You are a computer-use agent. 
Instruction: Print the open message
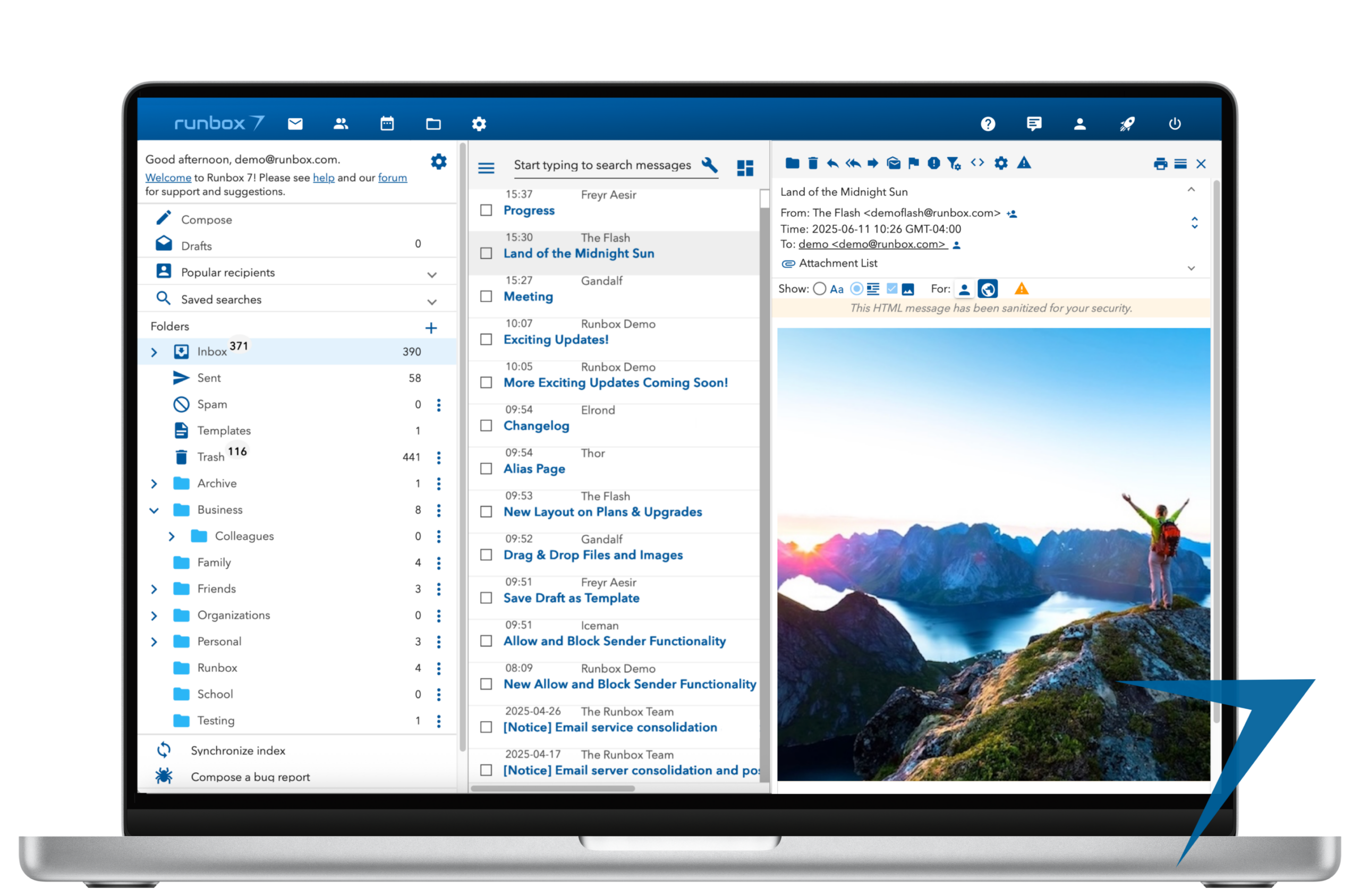pyautogui.click(x=1161, y=165)
